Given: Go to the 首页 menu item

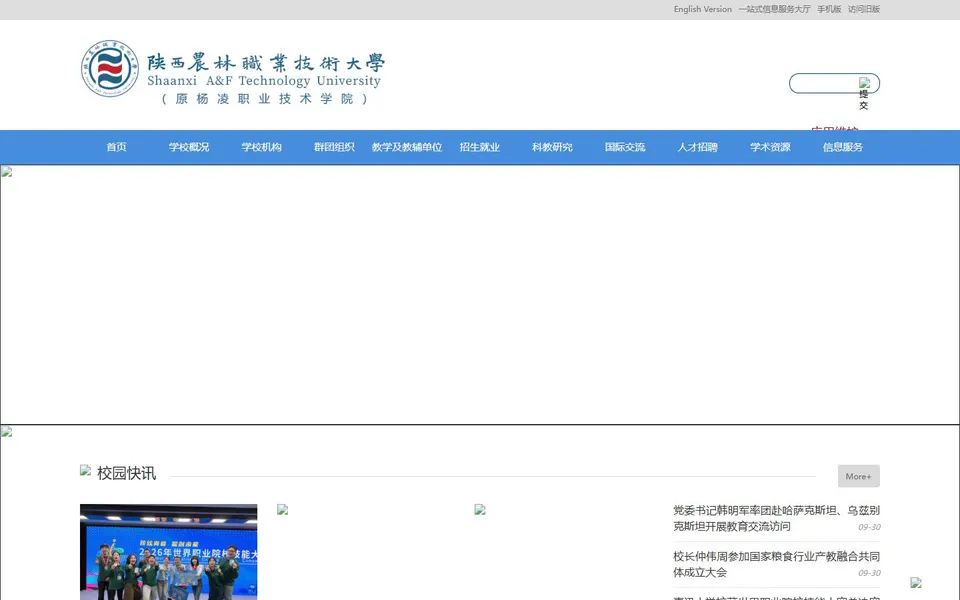Looking at the screenshot, I should pos(116,147).
